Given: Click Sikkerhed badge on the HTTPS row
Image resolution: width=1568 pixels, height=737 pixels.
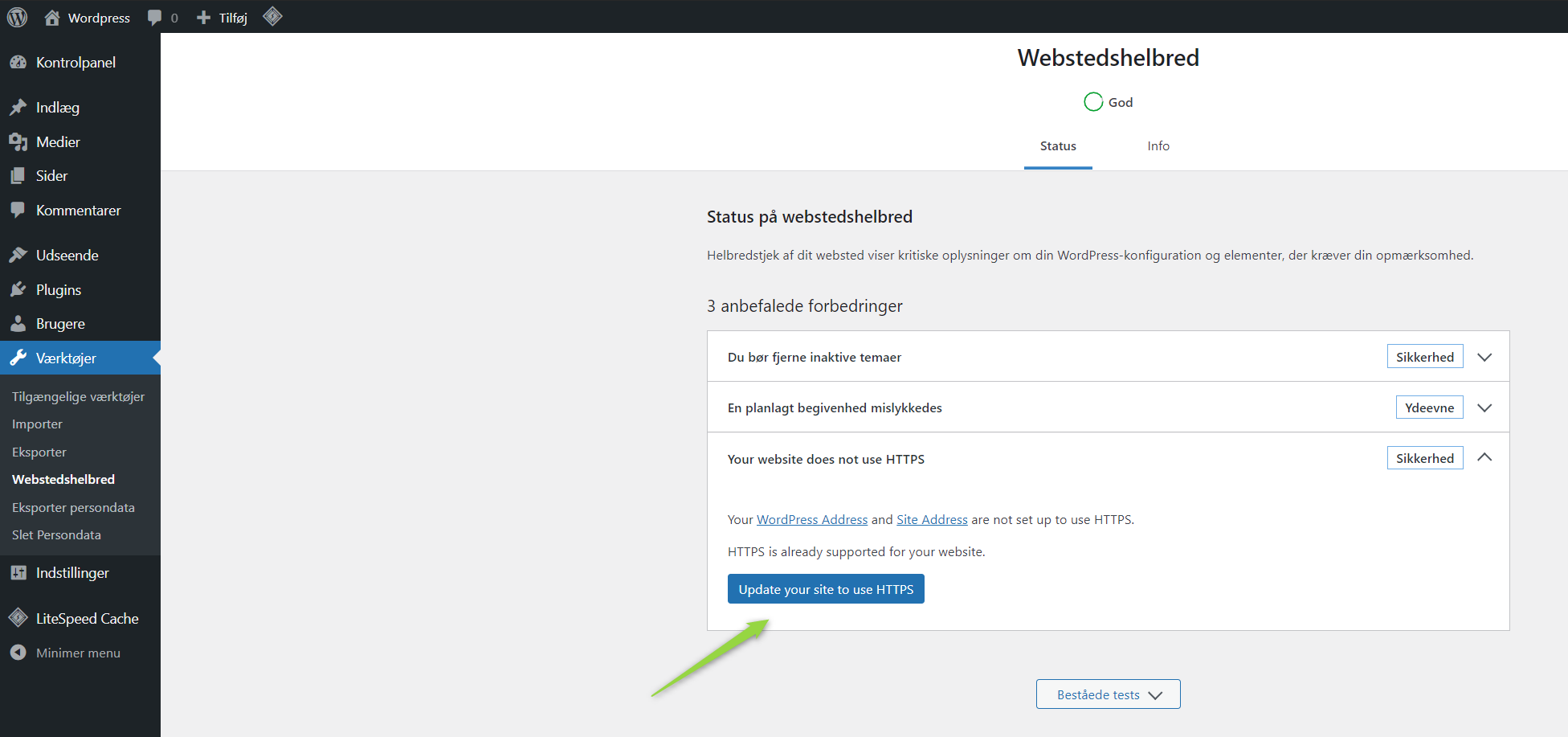Looking at the screenshot, I should [x=1425, y=458].
